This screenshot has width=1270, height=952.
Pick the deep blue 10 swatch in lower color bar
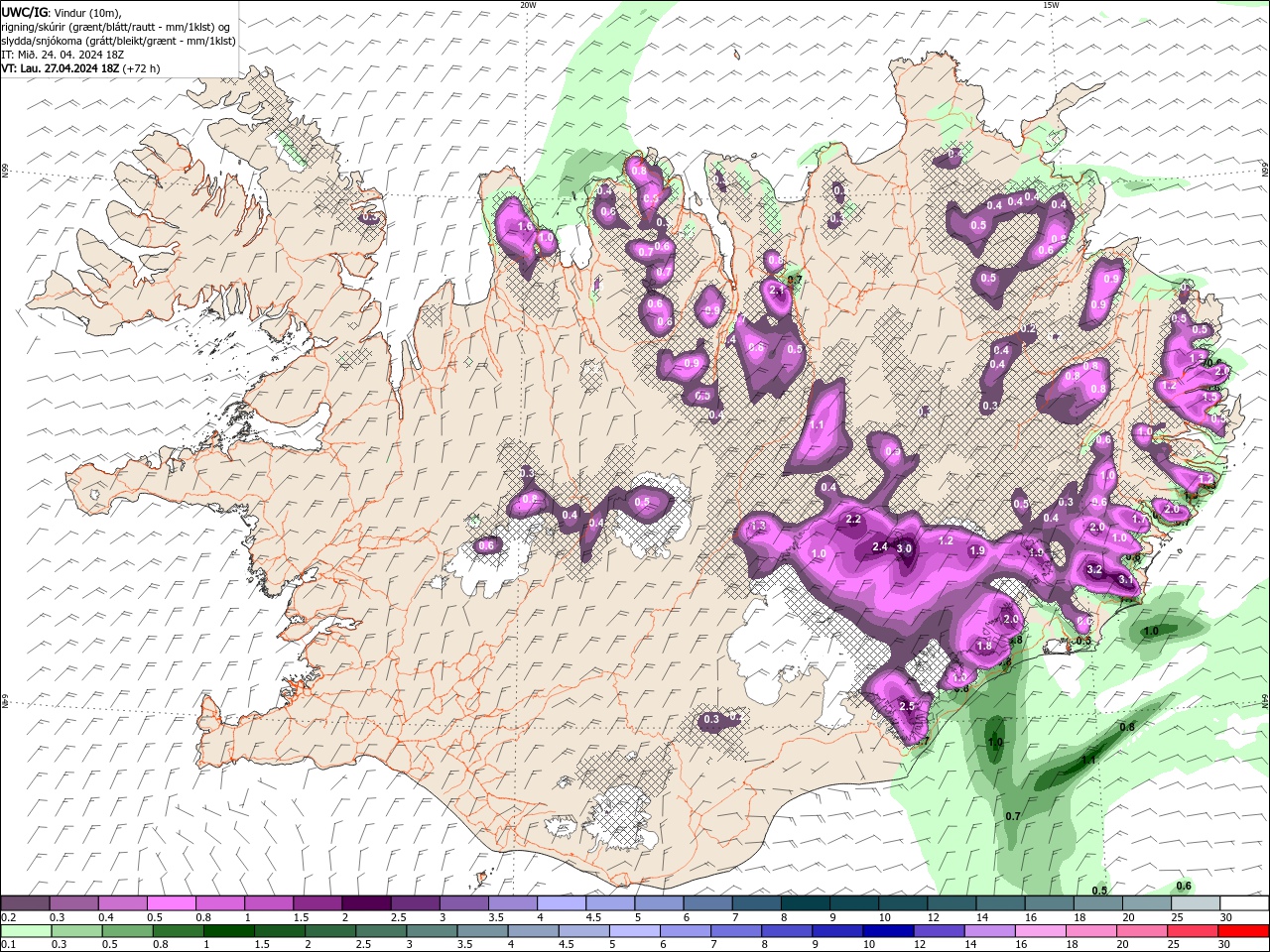click(888, 931)
